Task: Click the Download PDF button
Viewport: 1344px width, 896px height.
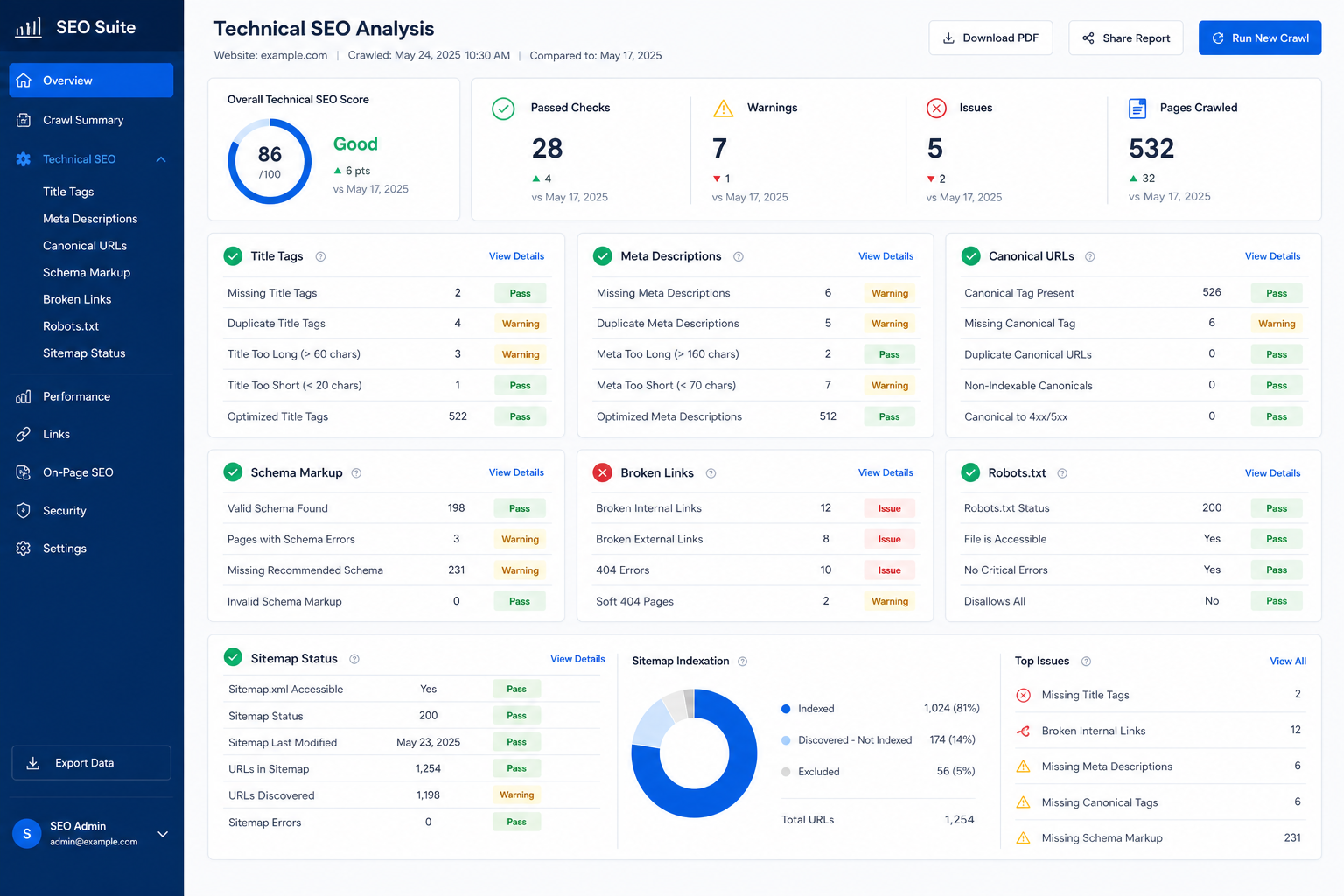Action: pos(990,38)
